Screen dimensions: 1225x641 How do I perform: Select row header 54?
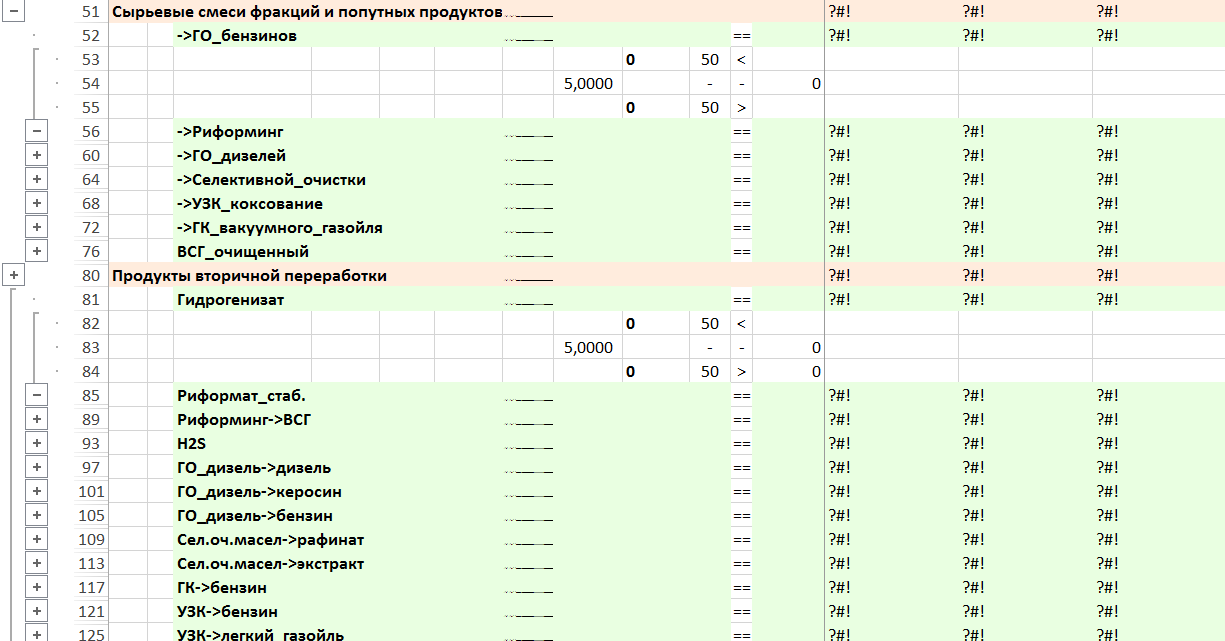tap(90, 83)
